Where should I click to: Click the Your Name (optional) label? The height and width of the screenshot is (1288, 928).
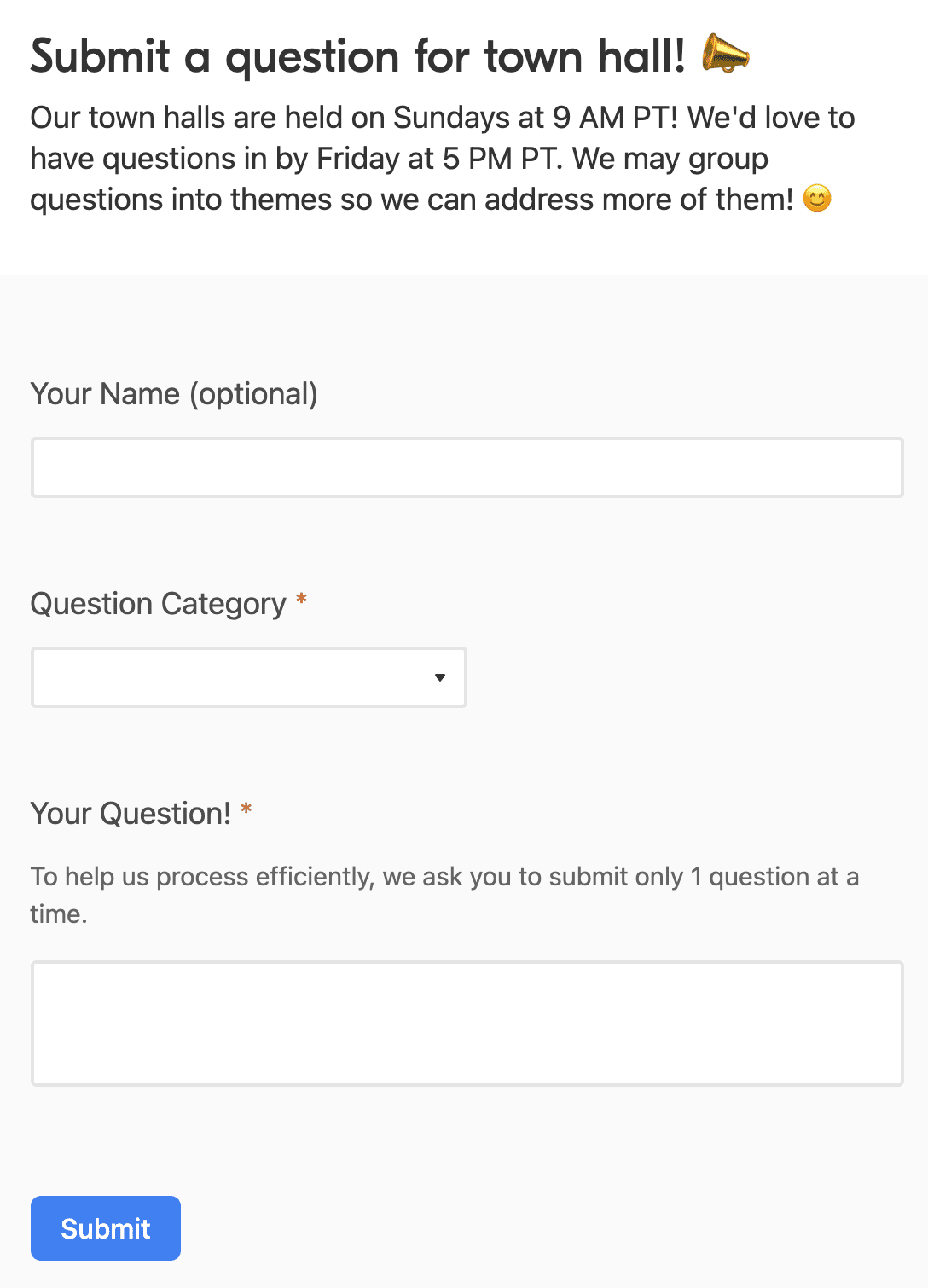coord(174,393)
